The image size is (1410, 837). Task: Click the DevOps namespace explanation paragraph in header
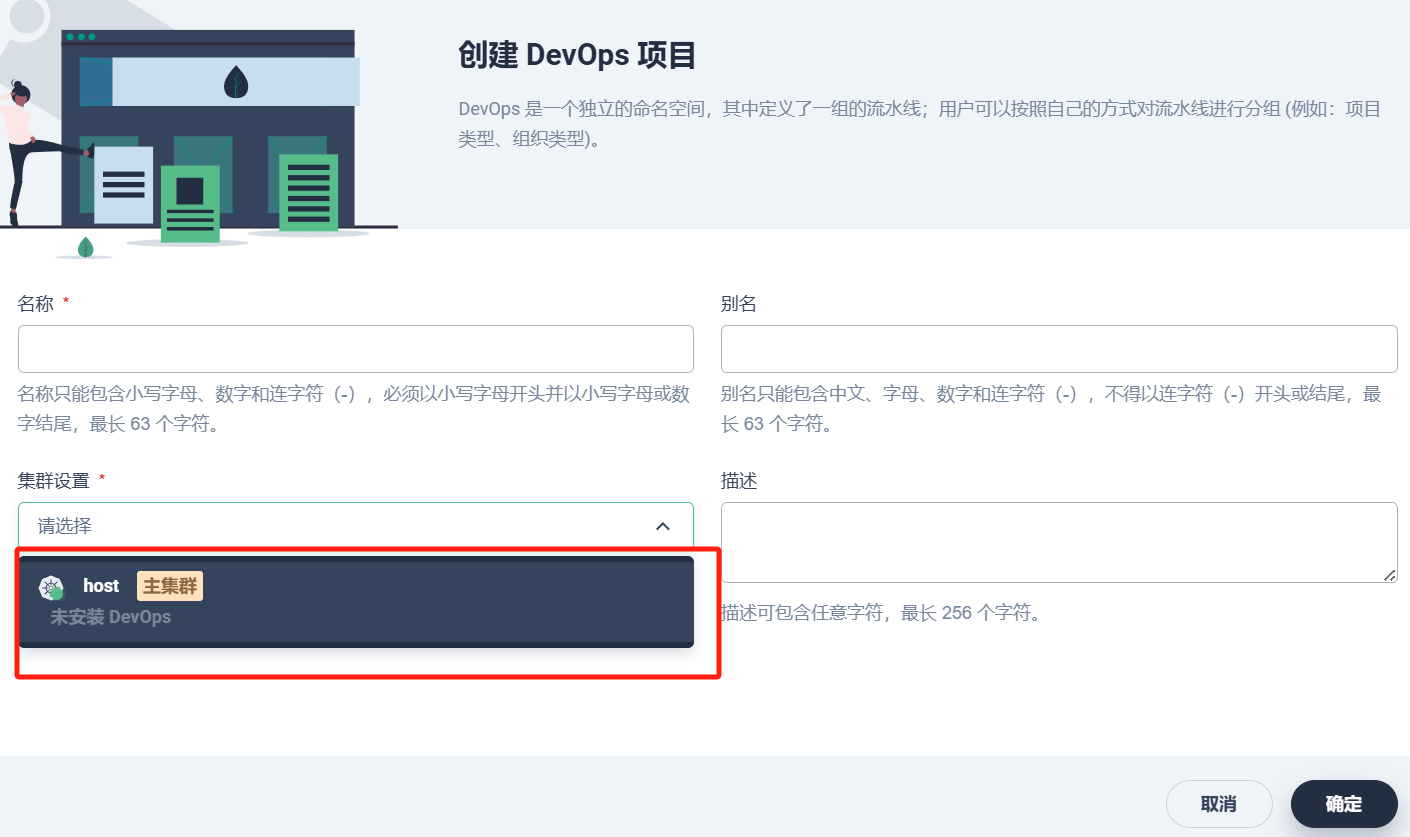click(x=919, y=124)
